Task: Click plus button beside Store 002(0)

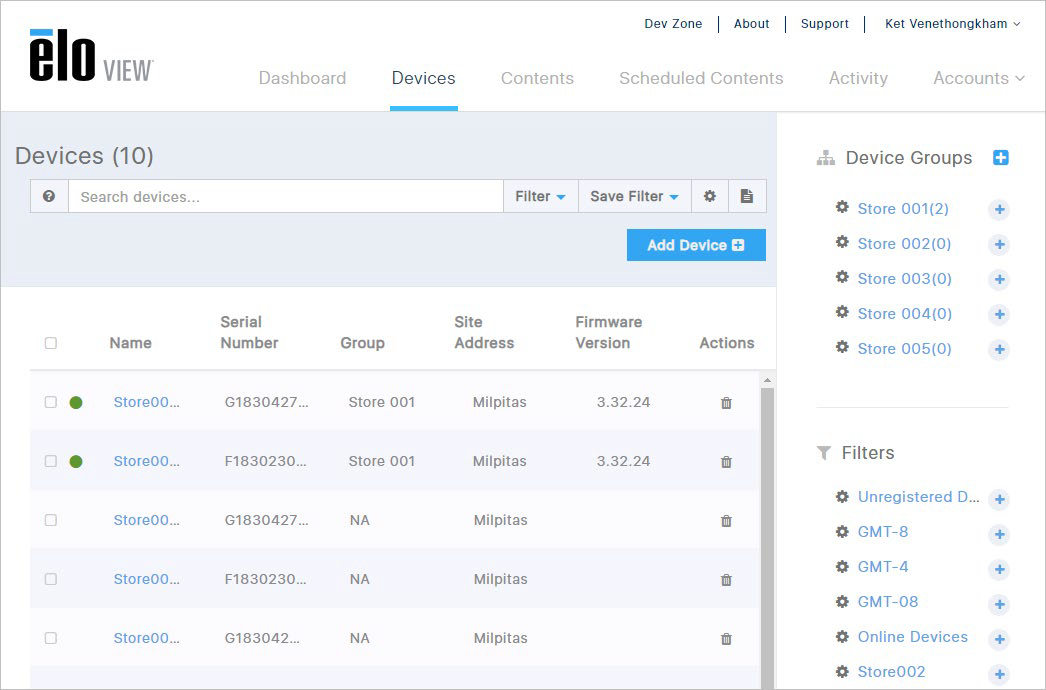Action: coord(999,244)
